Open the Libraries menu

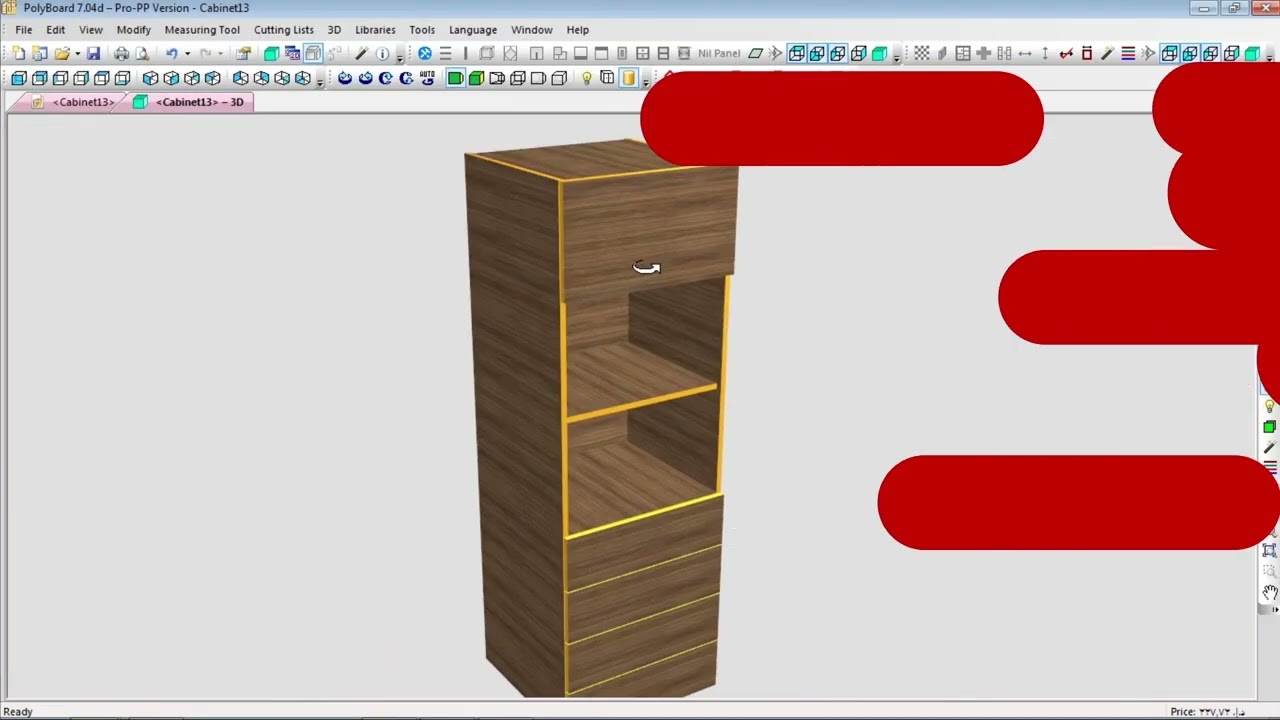point(375,30)
